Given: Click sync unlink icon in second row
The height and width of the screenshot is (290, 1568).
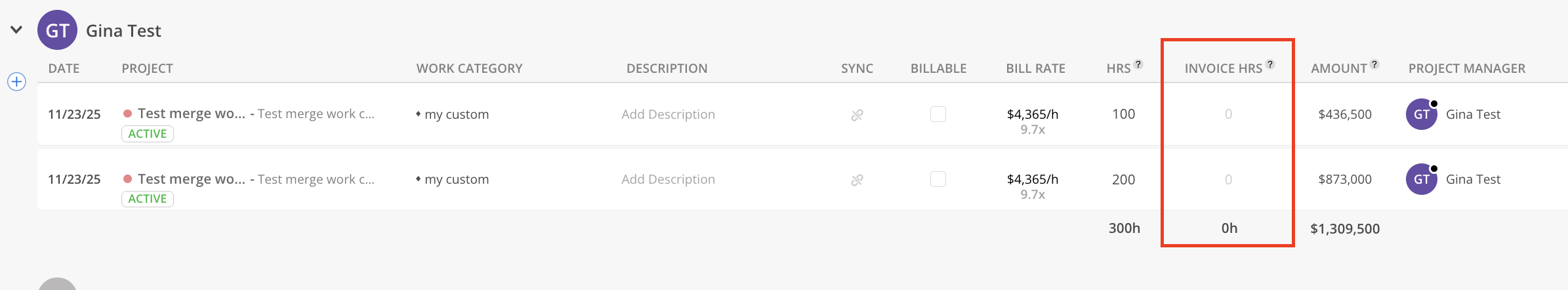Looking at the screenshot, I should pos(857,180).
